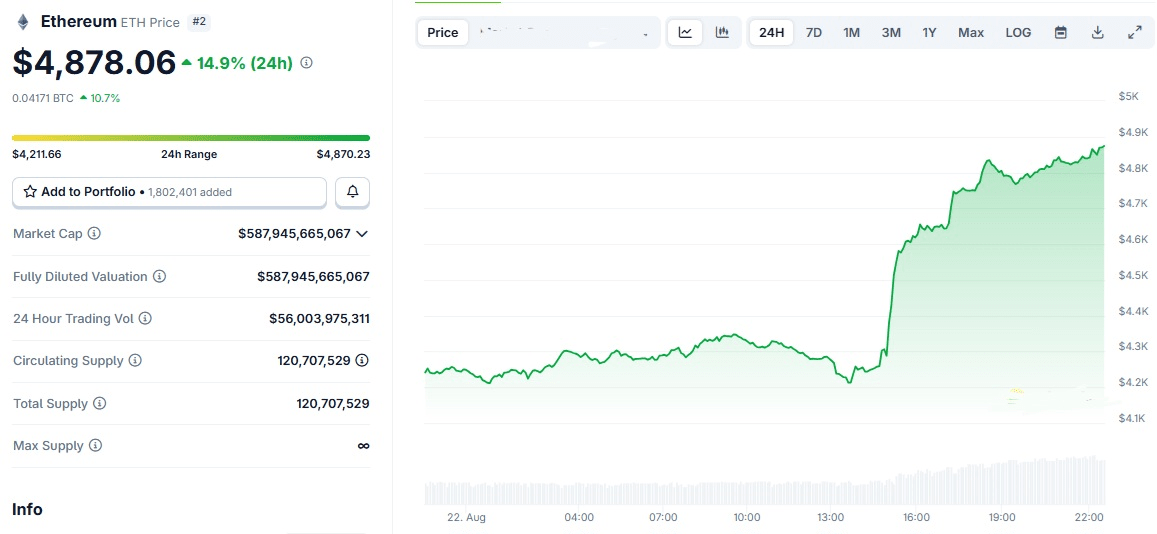Switch to line chart view icon

pyautogui.click(x=685, y=32)
